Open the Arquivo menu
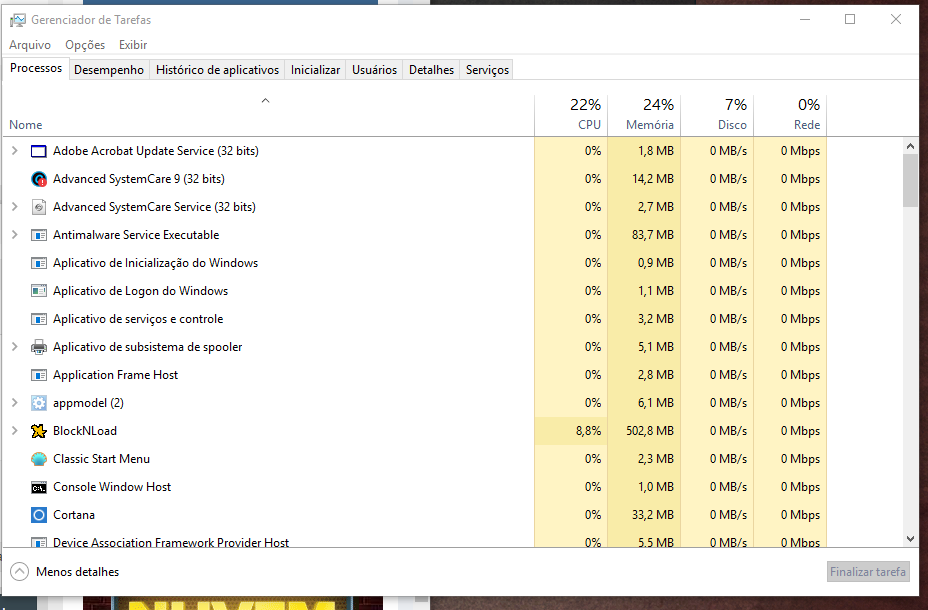The image size is (928, 610). [30, 45]
